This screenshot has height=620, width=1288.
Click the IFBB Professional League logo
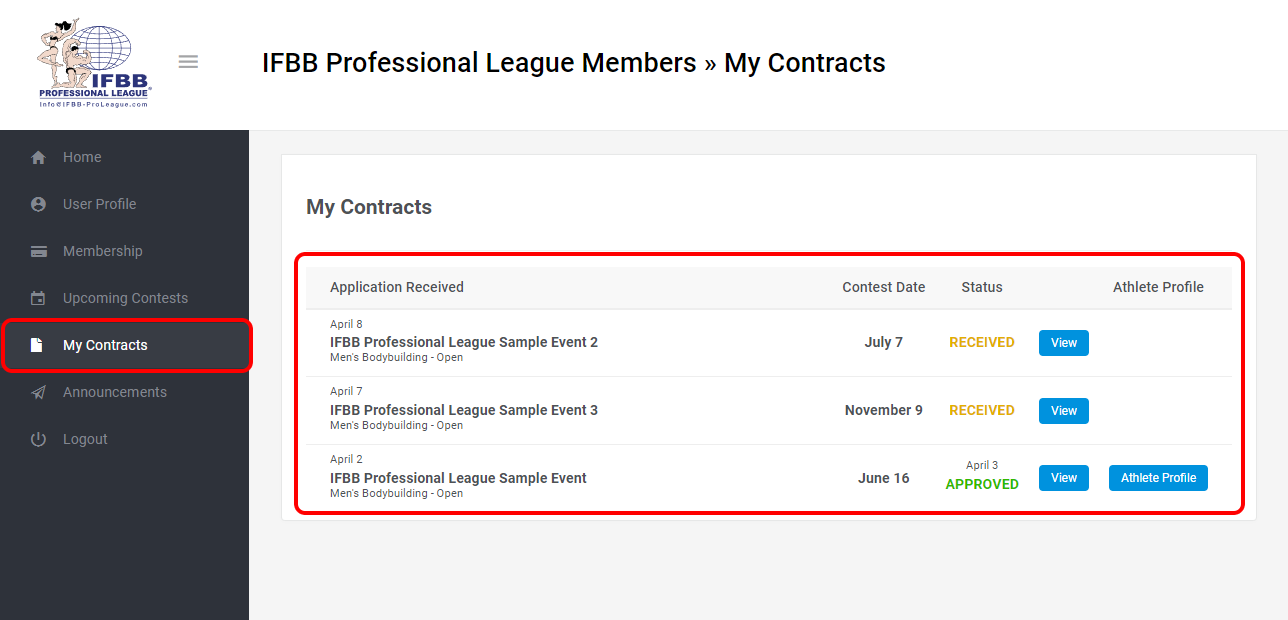tap(94, 62)
